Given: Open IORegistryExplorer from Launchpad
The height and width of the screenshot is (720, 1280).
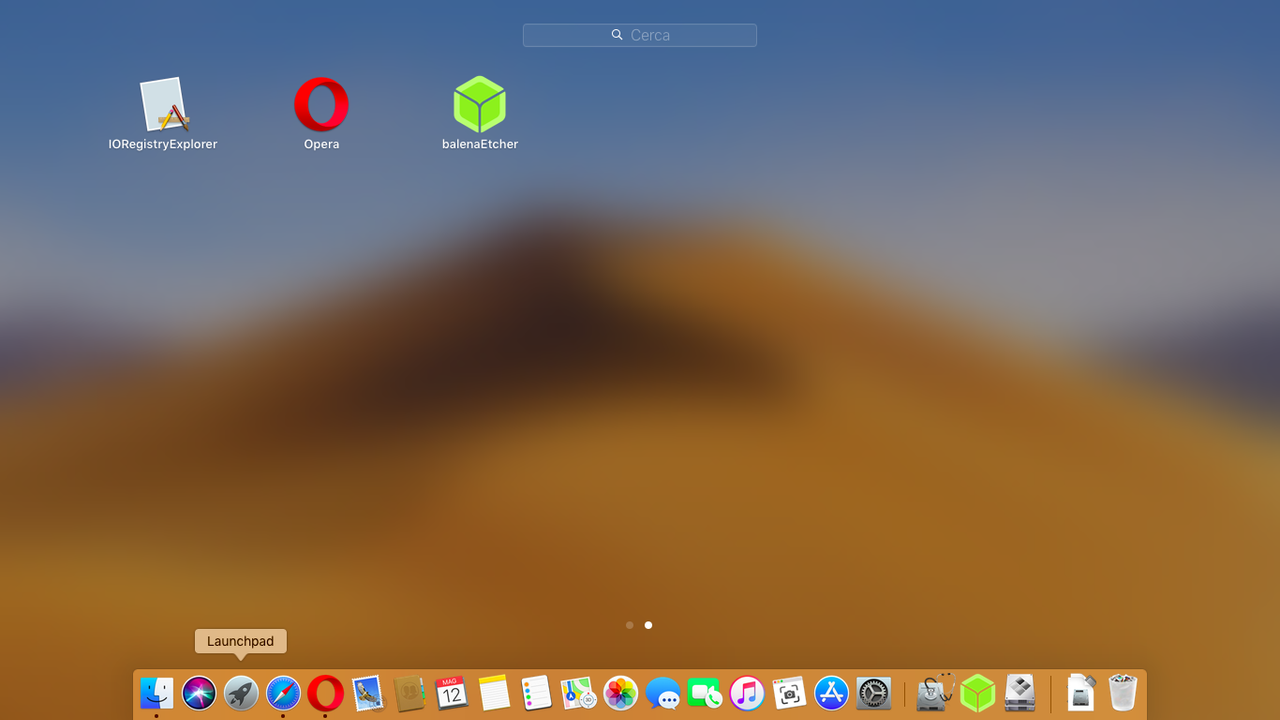Looking at the screenshot, I should [163, 105].
